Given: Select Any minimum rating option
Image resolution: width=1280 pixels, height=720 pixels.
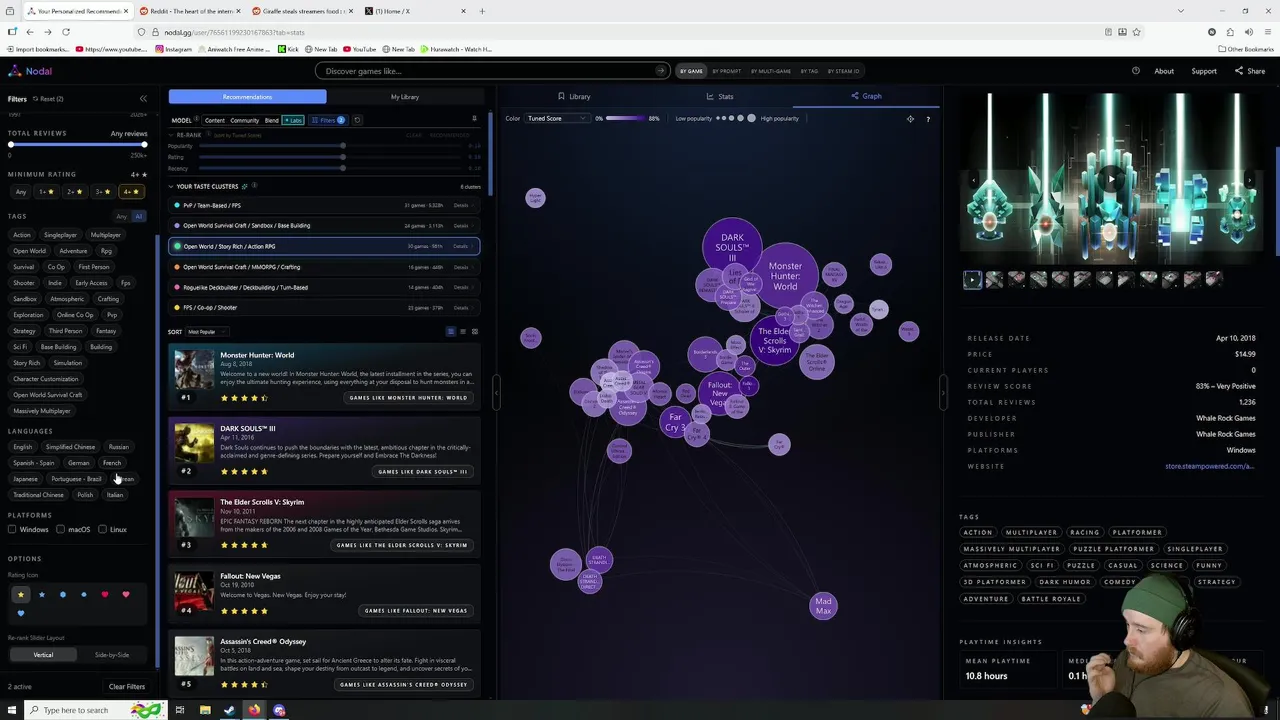Looking at the screenshot, I should coord(20,191).
